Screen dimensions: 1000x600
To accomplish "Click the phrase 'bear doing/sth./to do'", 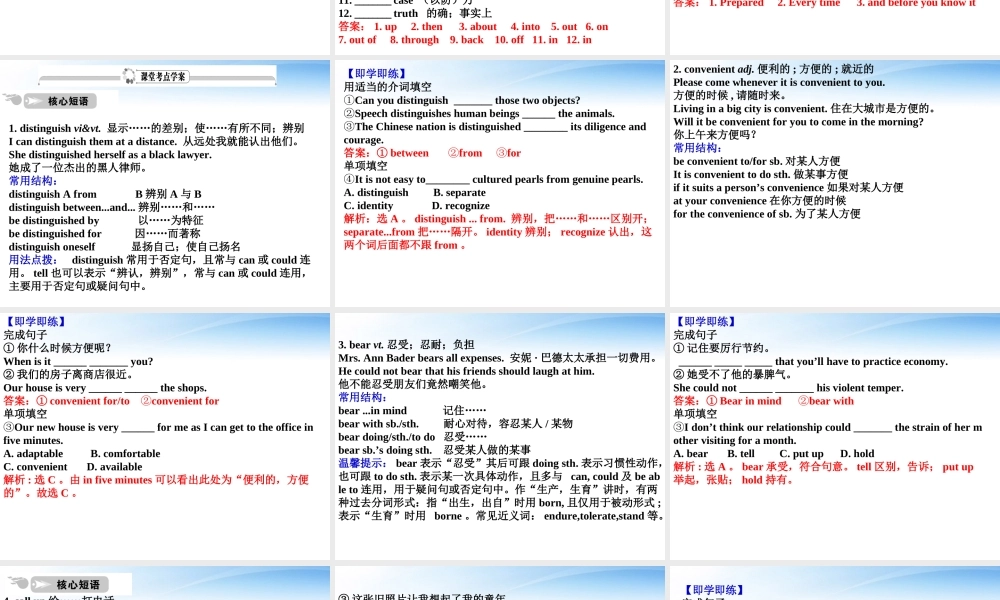I will pyautogui.click(x=386, y=437).
